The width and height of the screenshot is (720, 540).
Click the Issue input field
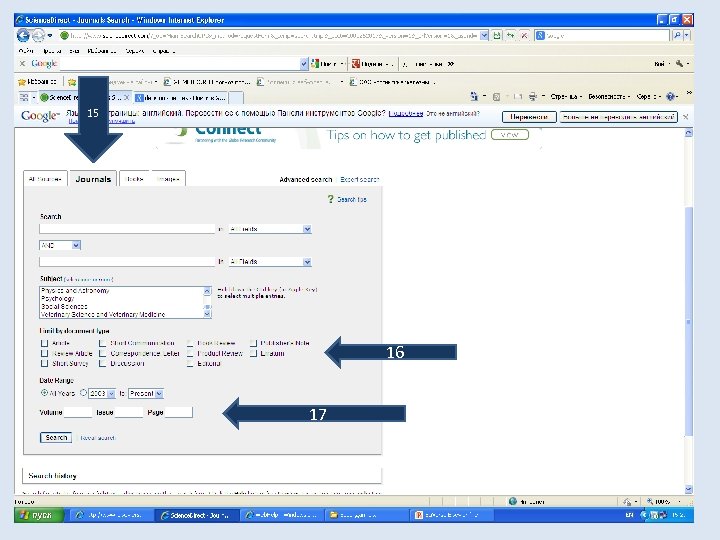(x=129, y=412)
